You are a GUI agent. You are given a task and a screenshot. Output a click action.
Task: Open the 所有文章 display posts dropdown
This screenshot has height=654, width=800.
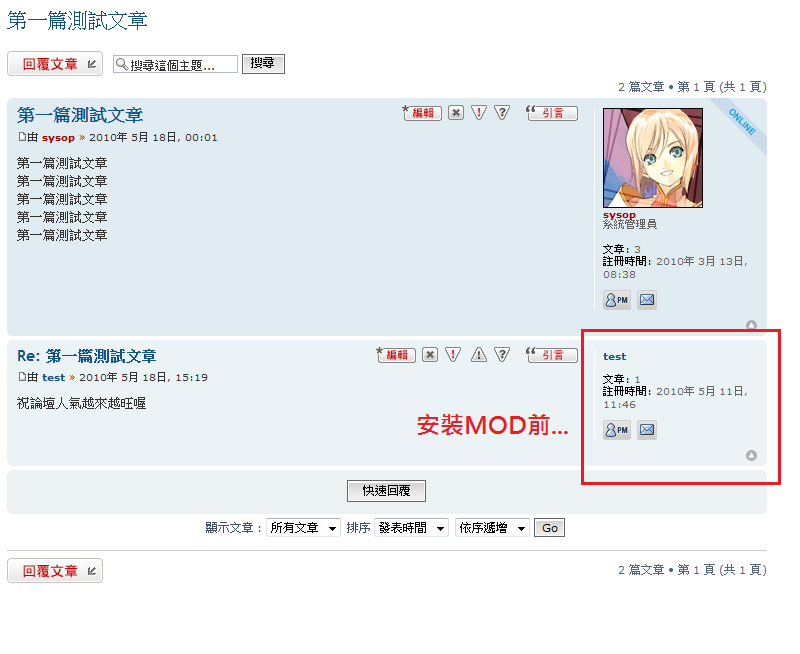point(303,527)
